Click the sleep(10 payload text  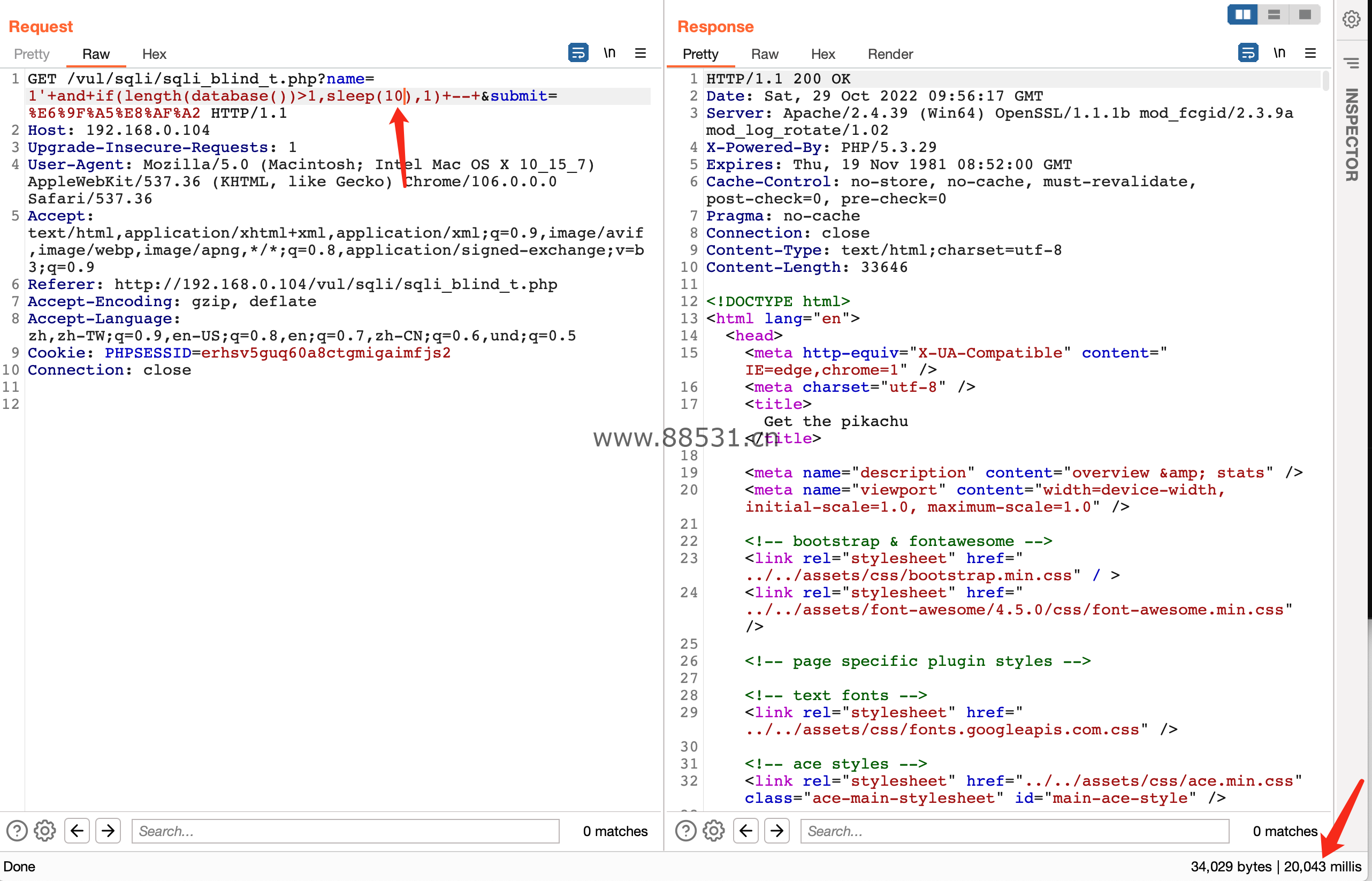pos(365,95)
